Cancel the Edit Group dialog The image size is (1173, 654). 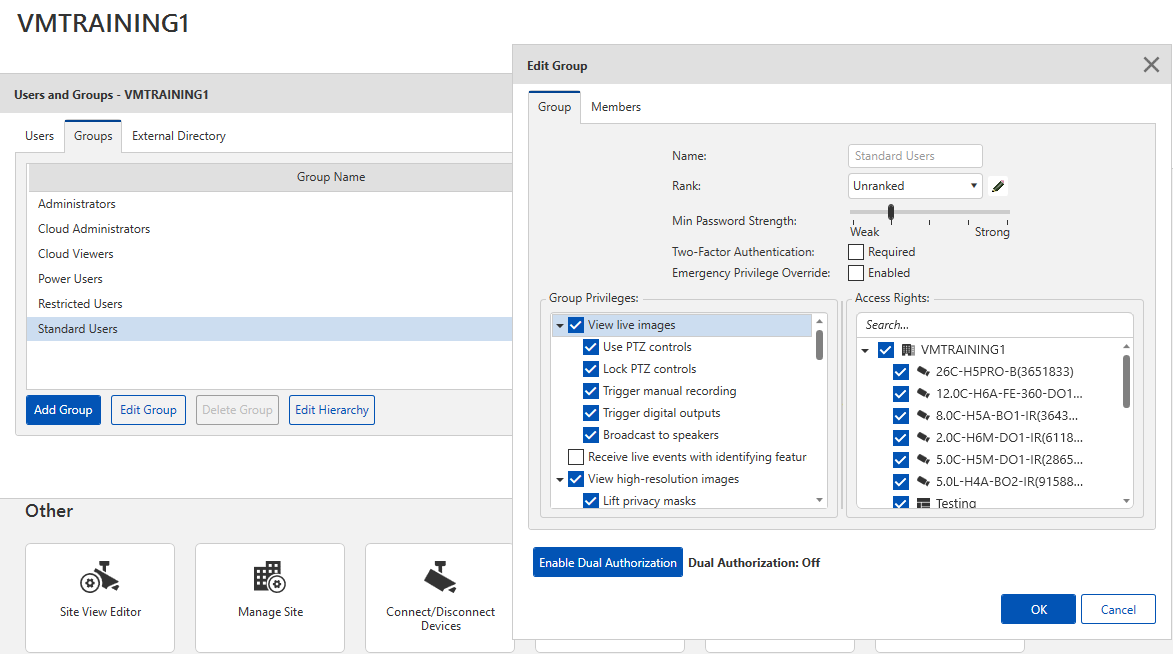pyautogui.click(x=1118, y=609)
